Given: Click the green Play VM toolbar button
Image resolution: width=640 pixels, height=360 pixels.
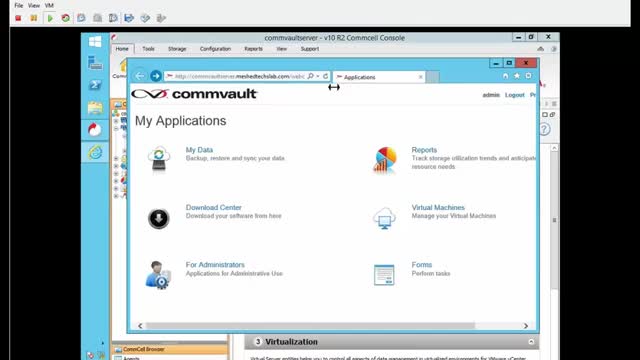Looking at the screenshot, I should (50, 18).
